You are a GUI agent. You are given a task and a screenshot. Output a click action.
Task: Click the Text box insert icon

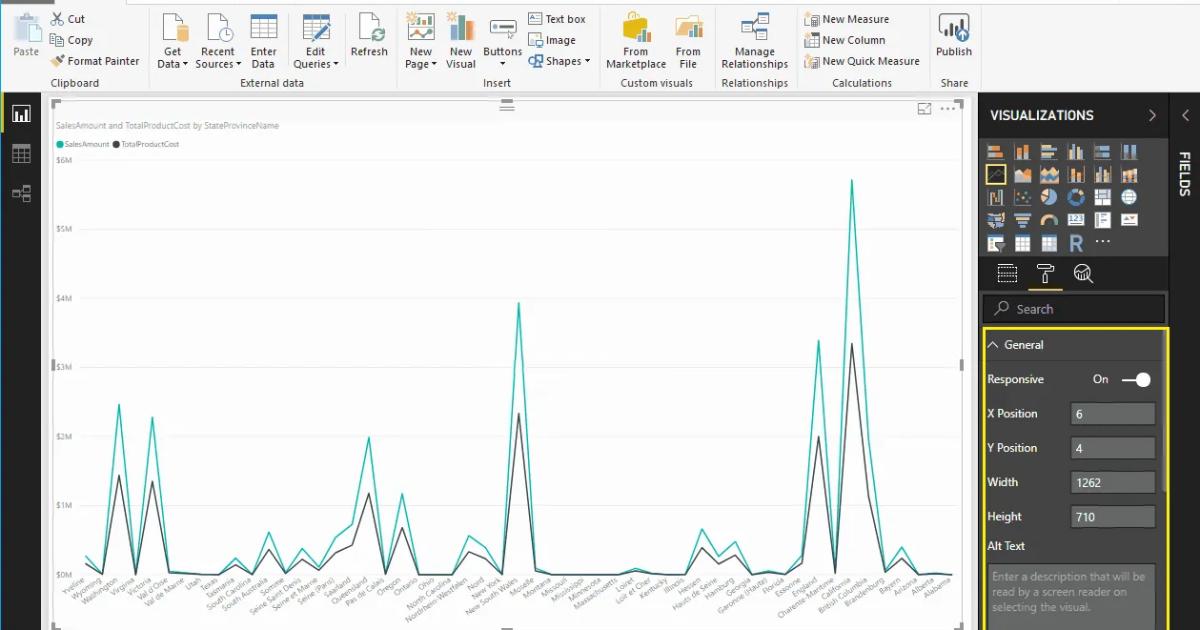tap(558, 18)
